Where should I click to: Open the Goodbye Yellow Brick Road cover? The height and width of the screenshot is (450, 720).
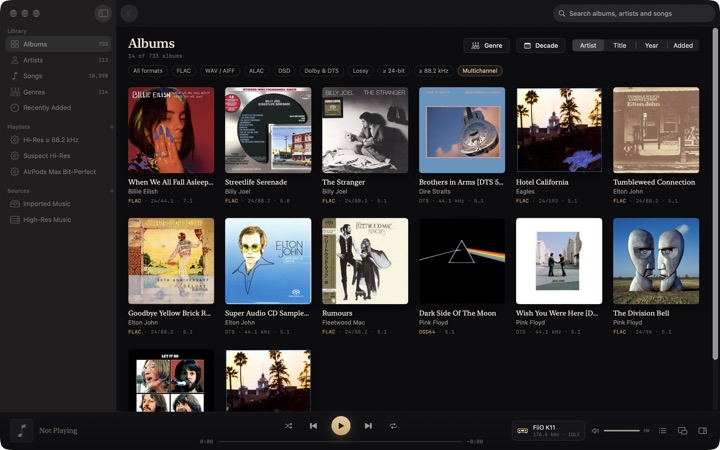[171, 261]
